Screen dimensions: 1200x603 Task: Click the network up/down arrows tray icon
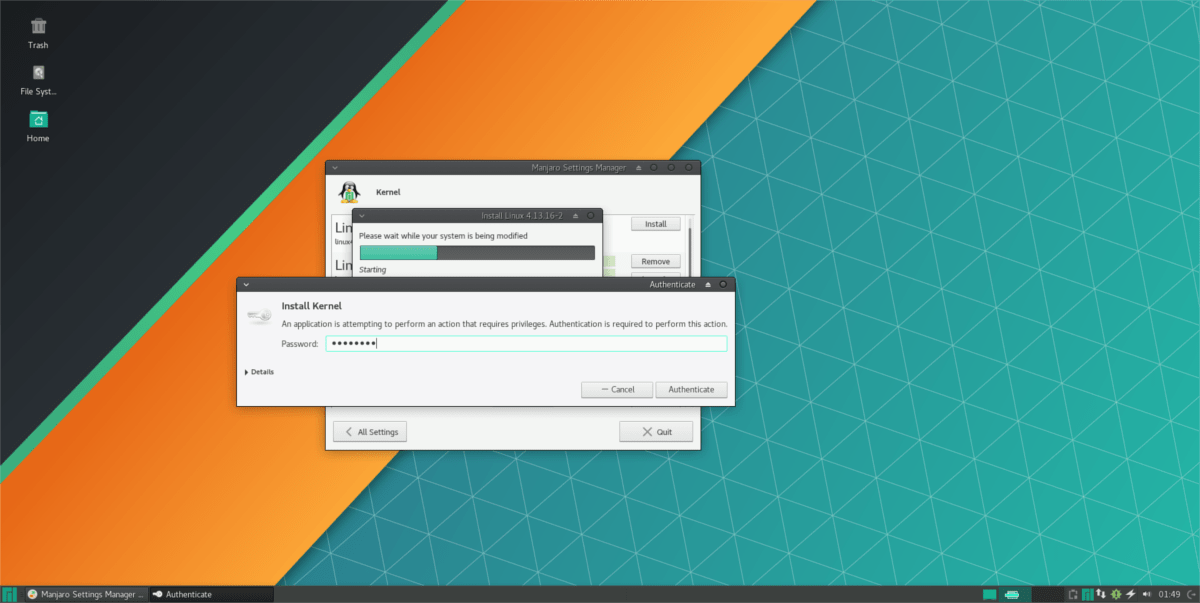coord(1100,593)
